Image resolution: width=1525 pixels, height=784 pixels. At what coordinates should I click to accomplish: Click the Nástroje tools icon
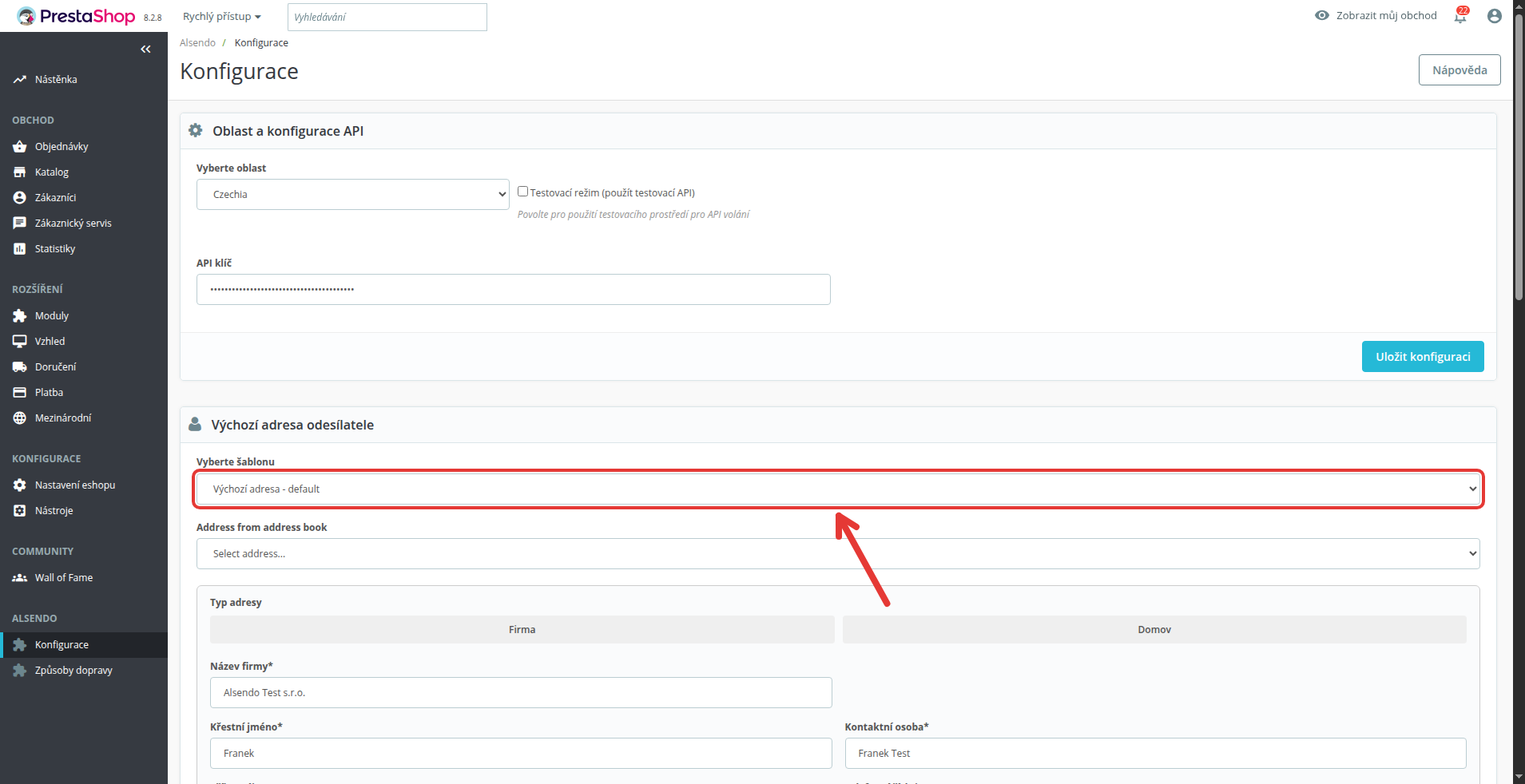(x=20, y=511)
